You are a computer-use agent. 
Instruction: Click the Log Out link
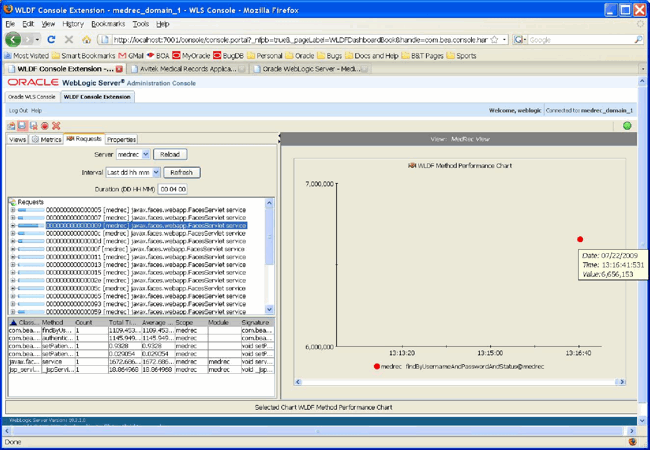(18, 110)
